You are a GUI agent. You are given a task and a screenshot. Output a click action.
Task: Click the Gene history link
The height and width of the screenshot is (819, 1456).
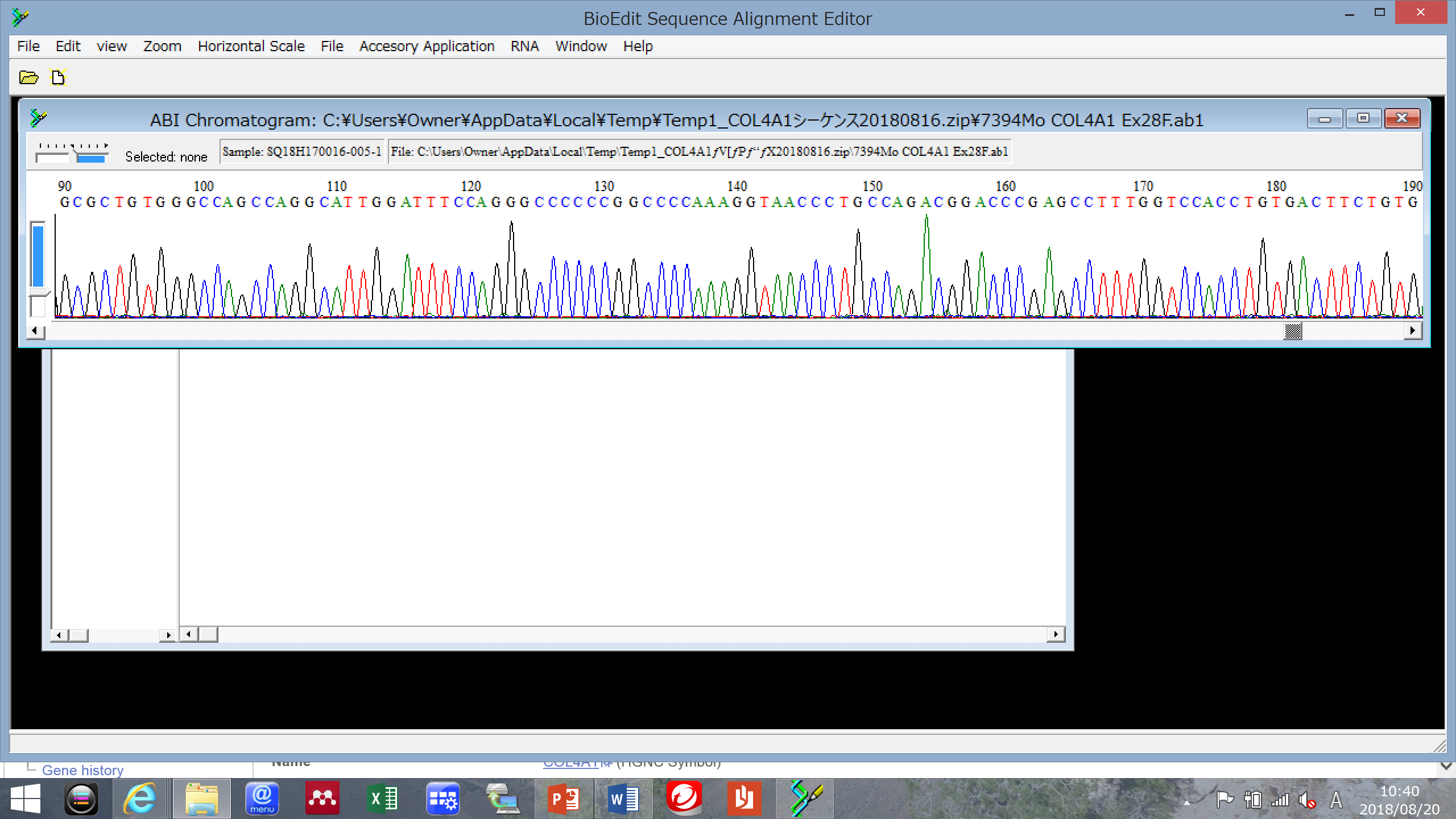[x=82, y=770]
